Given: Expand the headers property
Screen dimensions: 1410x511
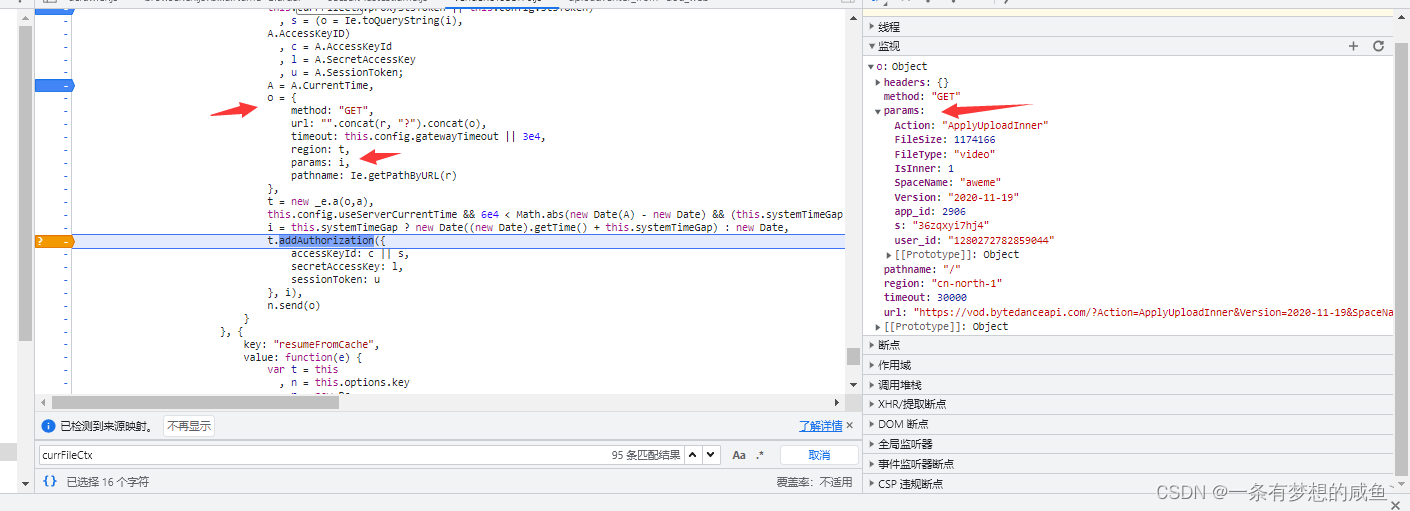Looking at the screenshot, I should click(878, 82).
